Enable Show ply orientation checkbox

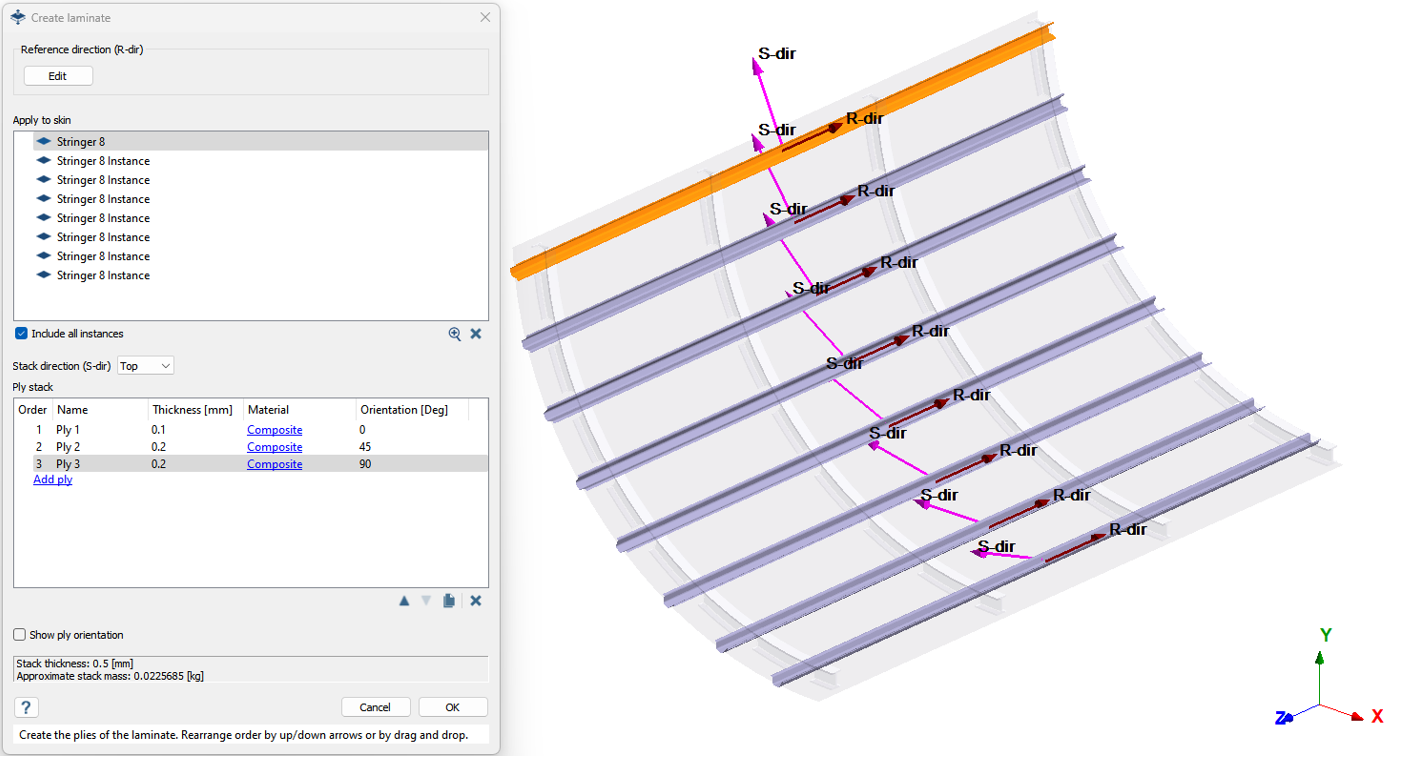(20, 635)
